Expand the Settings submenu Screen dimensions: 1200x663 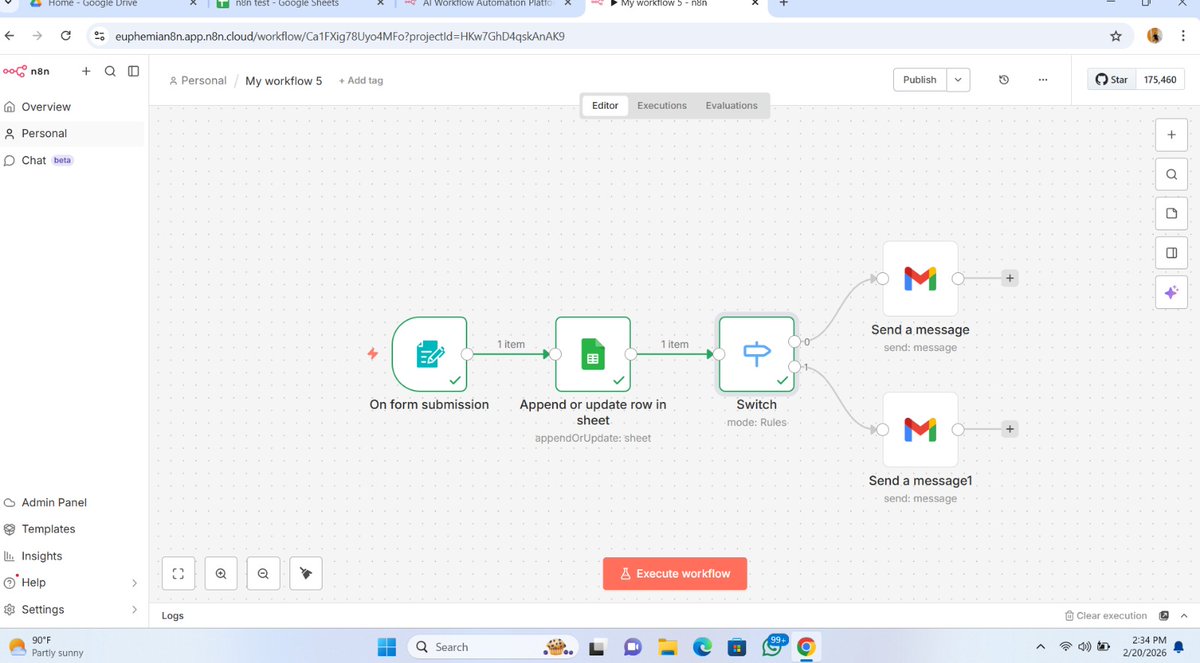135,610
